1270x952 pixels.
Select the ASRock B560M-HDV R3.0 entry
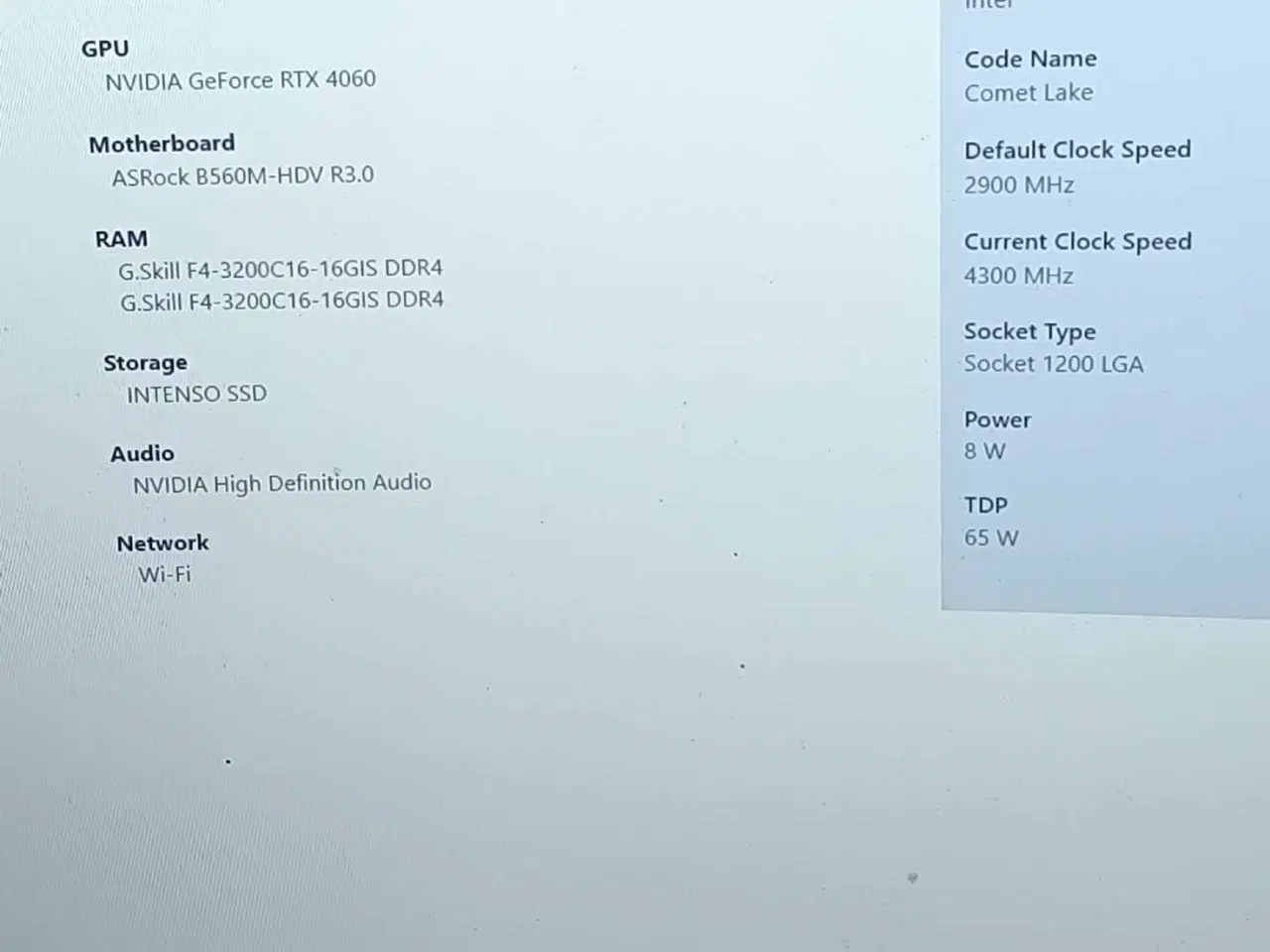[242, 177]
